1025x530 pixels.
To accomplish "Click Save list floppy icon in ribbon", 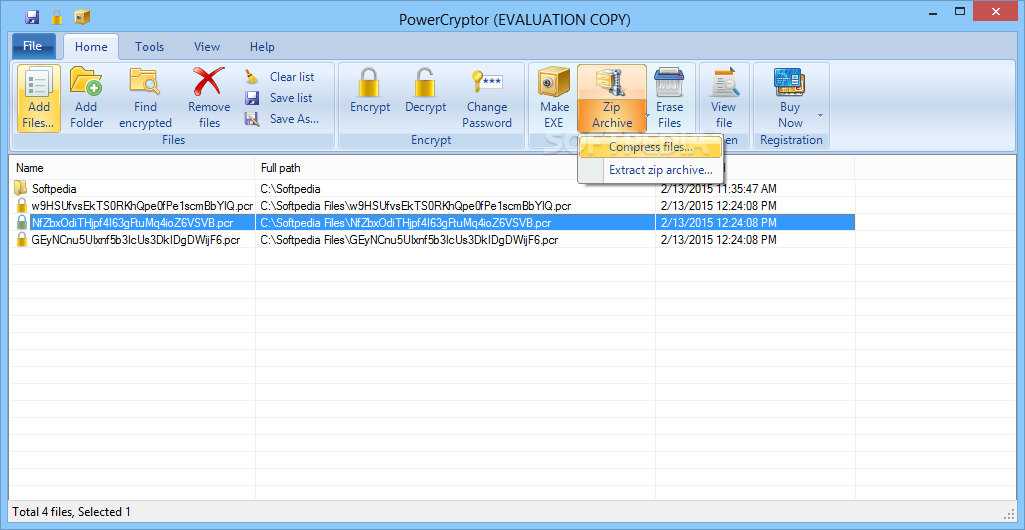I will (252, 98).
